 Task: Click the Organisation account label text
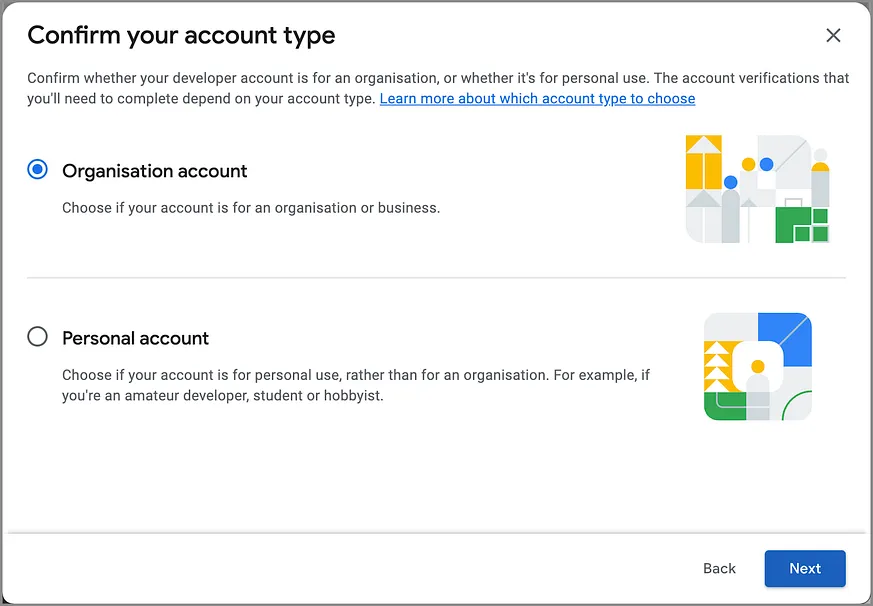pos(154,171)
